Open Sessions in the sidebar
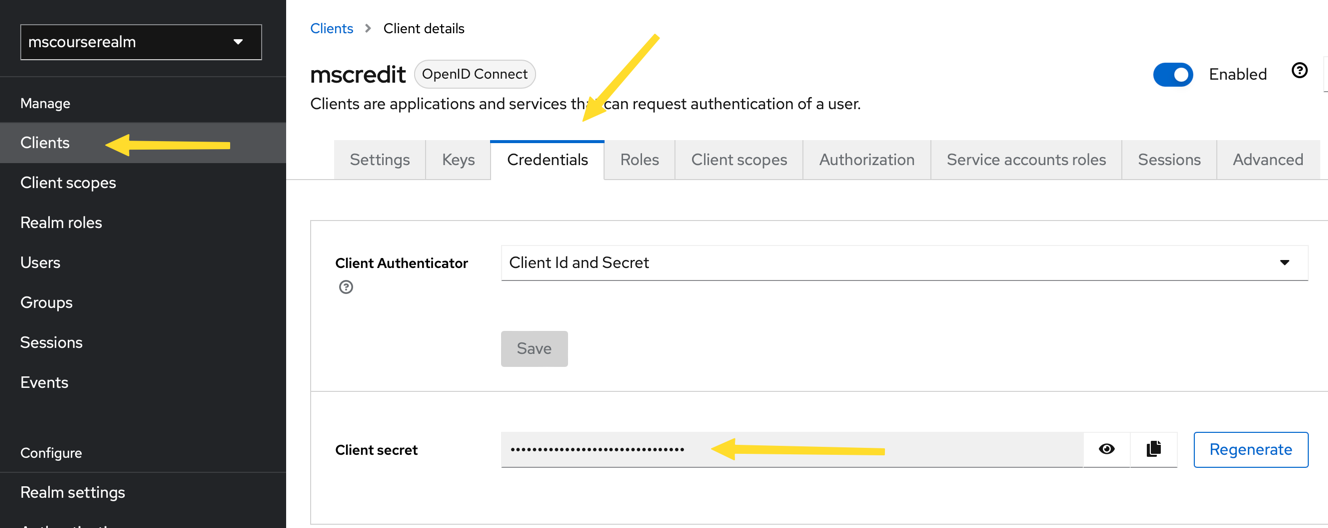1328x528 pixels. click(143, 343)
